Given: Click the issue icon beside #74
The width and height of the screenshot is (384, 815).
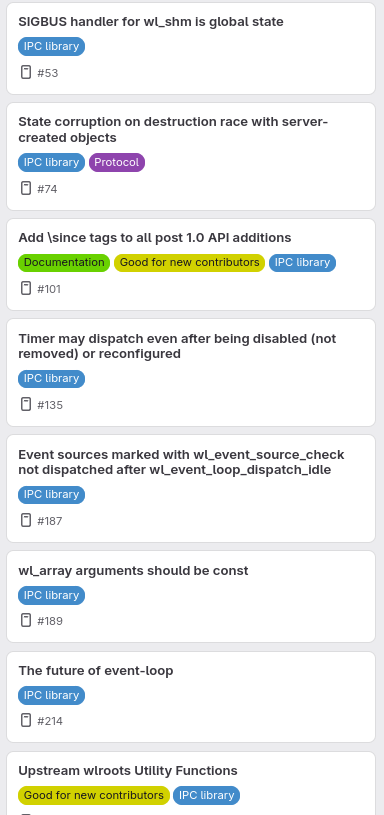Looking at the screenshot, I should 25,188.
